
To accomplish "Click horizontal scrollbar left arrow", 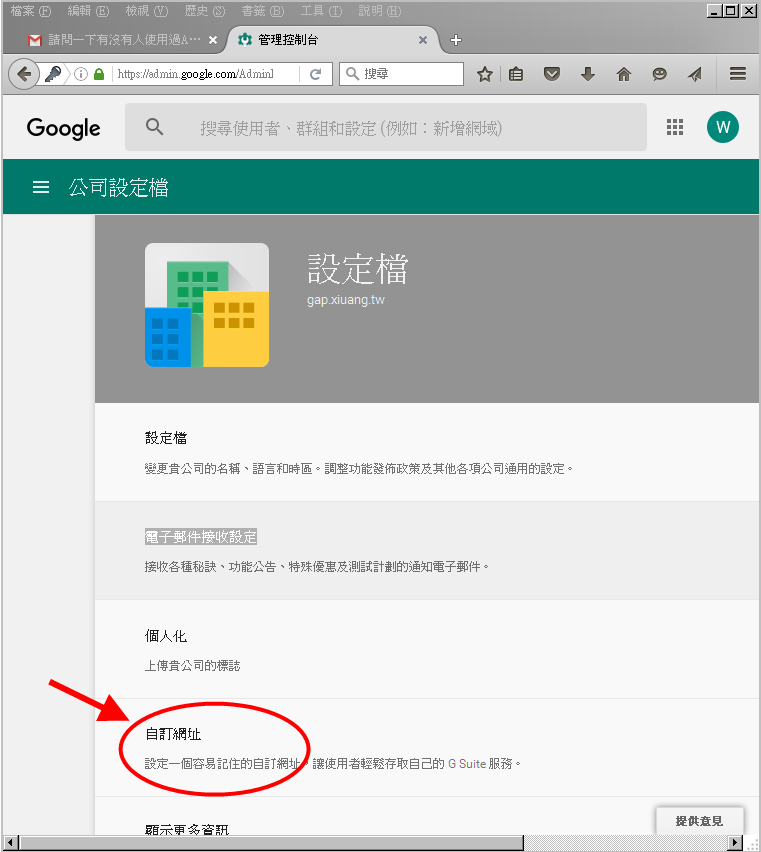I will (10, 843).
